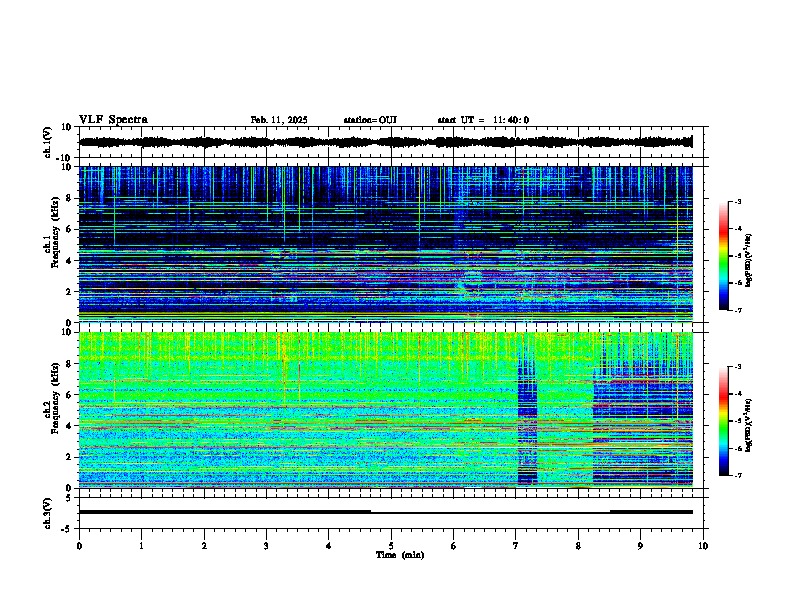
Task: Click the dark blue dropout band in ch.2 spectrogram
Action: coord(527,419)
